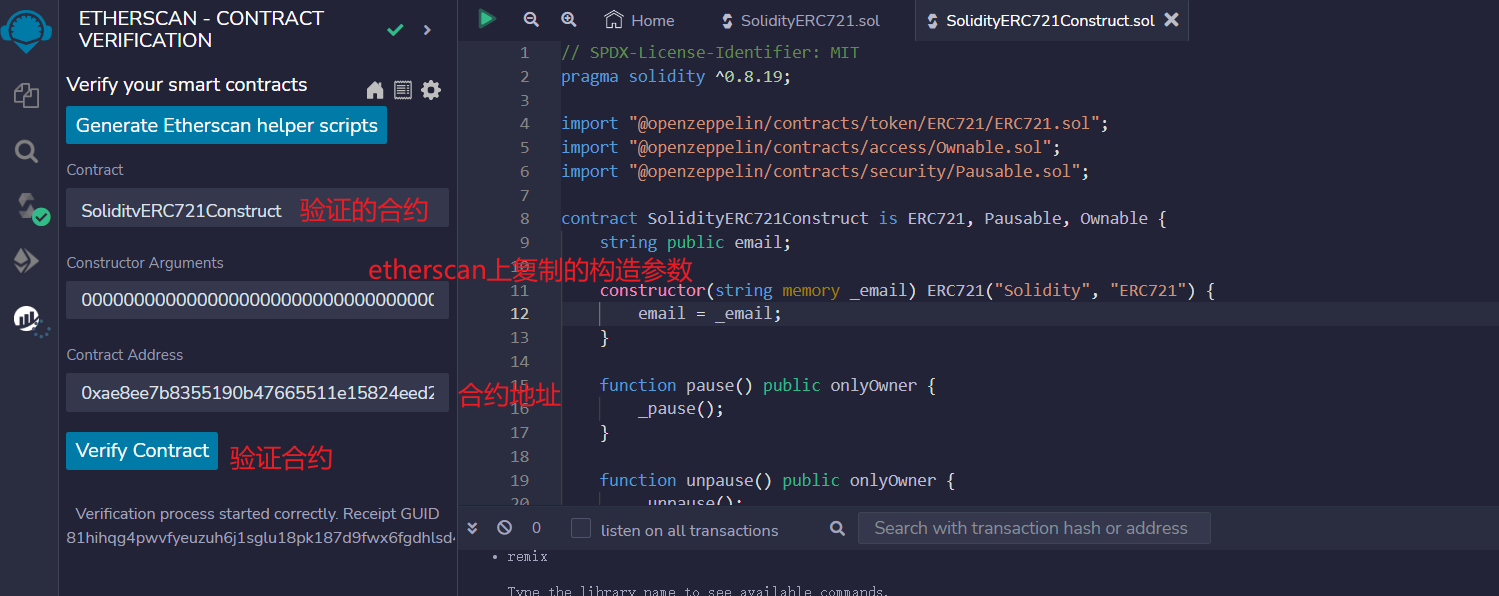This screenshot has width=1499, height=596.
Task: Click the 'Verify your smart contracts' heading
Action: (187, 85)
